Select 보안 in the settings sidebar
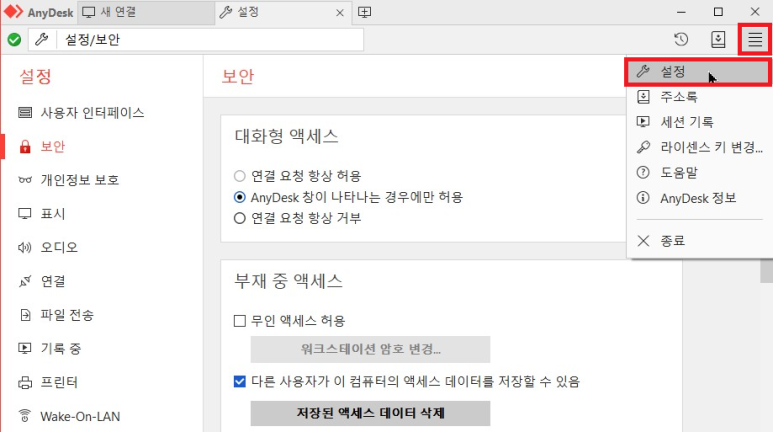773x432 pixels. coord(53,146)
